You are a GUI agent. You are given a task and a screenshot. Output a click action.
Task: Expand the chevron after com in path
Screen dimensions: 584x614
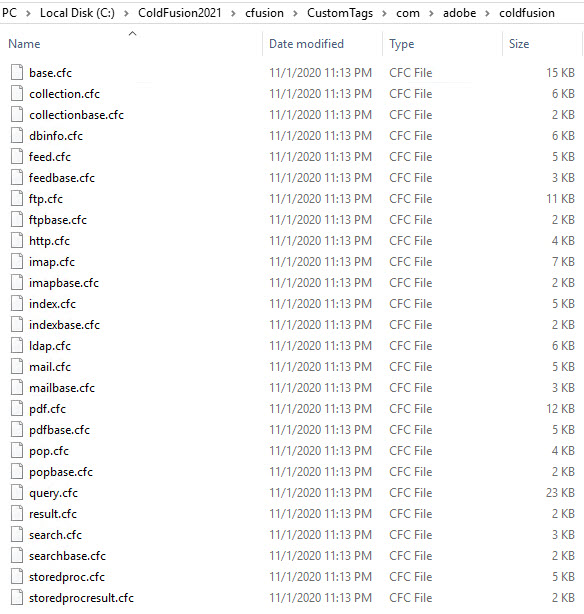coord(431,13)
